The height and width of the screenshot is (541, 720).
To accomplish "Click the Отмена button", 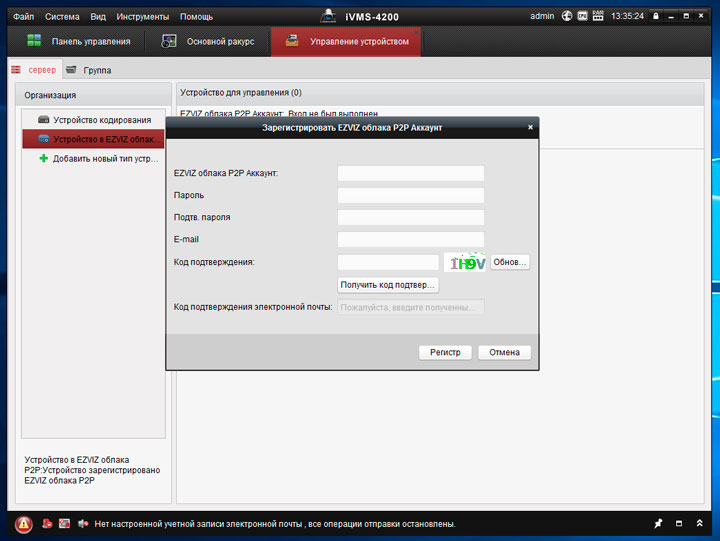I will tap(504, 352).
